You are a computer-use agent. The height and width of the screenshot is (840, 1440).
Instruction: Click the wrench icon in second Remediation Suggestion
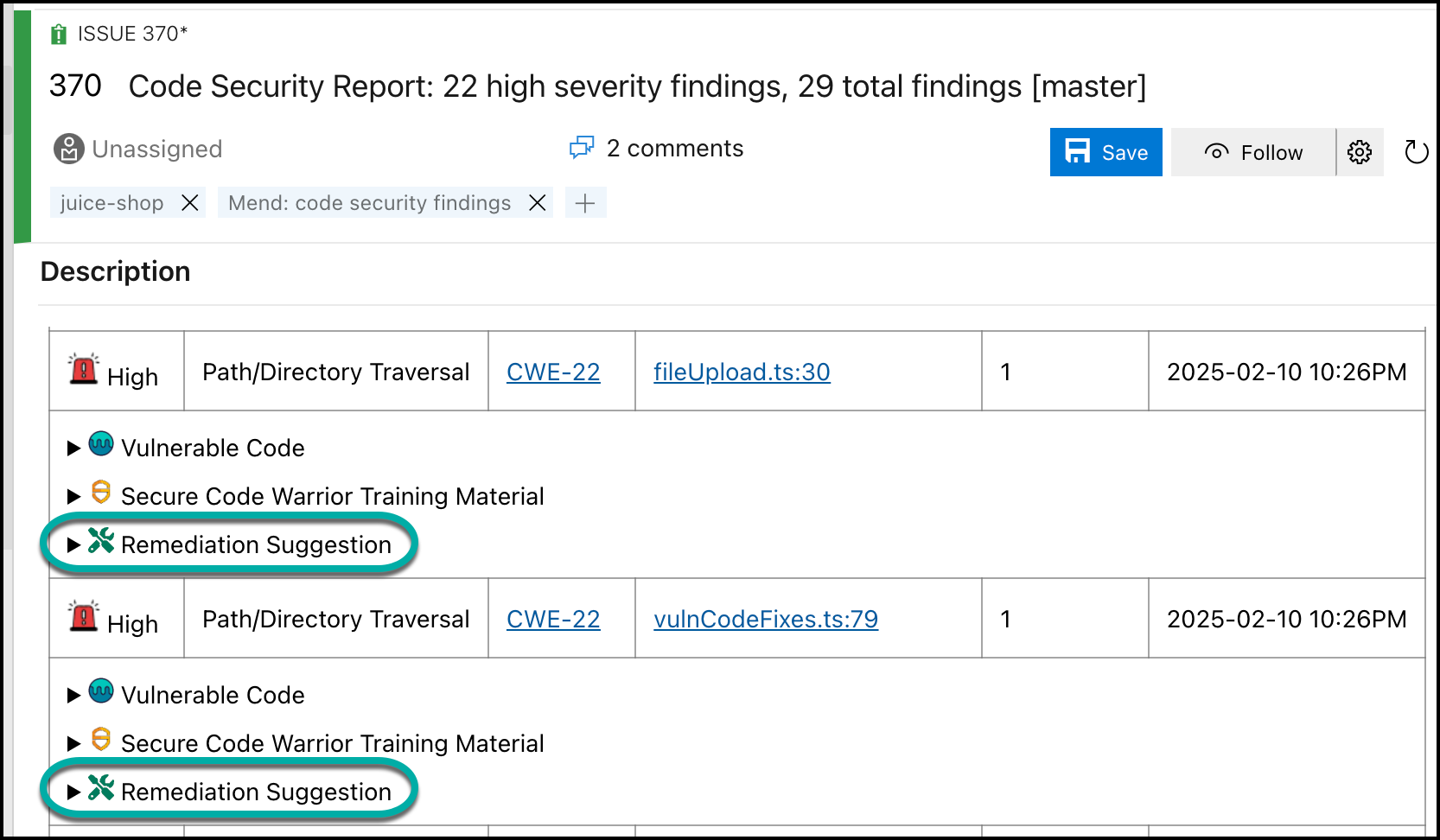pos(101,787)
